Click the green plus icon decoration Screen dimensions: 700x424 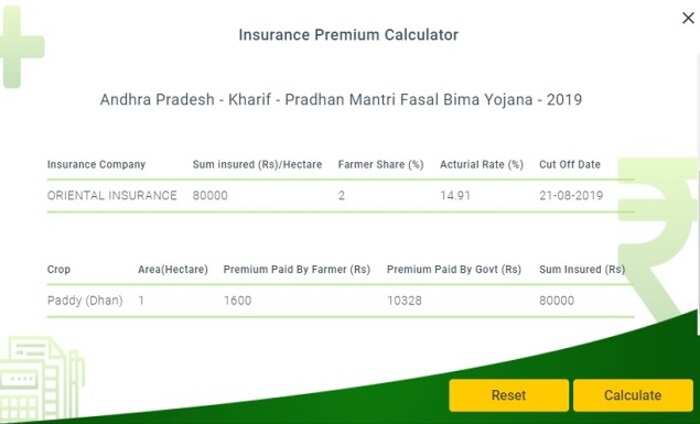[19, 47]
